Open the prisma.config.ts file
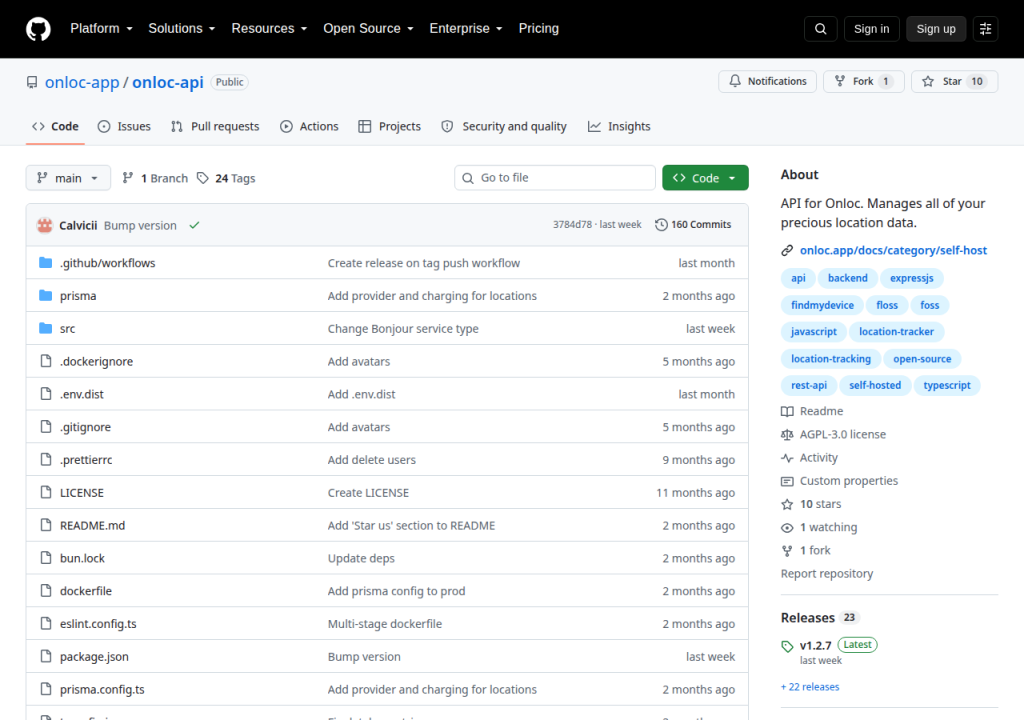The image size is (1024, 720). point(103,689)
